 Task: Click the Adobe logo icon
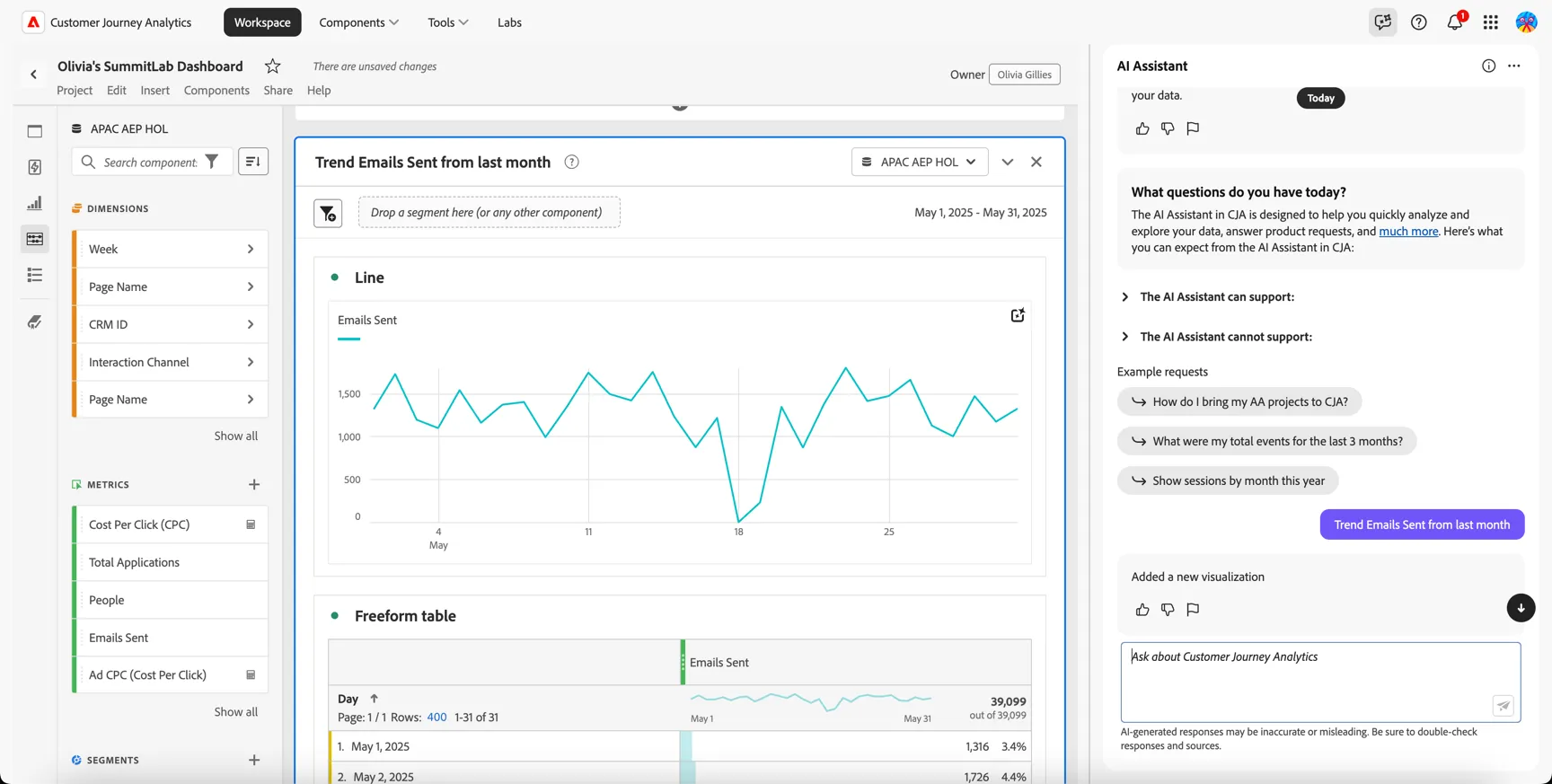click(33, 22)
